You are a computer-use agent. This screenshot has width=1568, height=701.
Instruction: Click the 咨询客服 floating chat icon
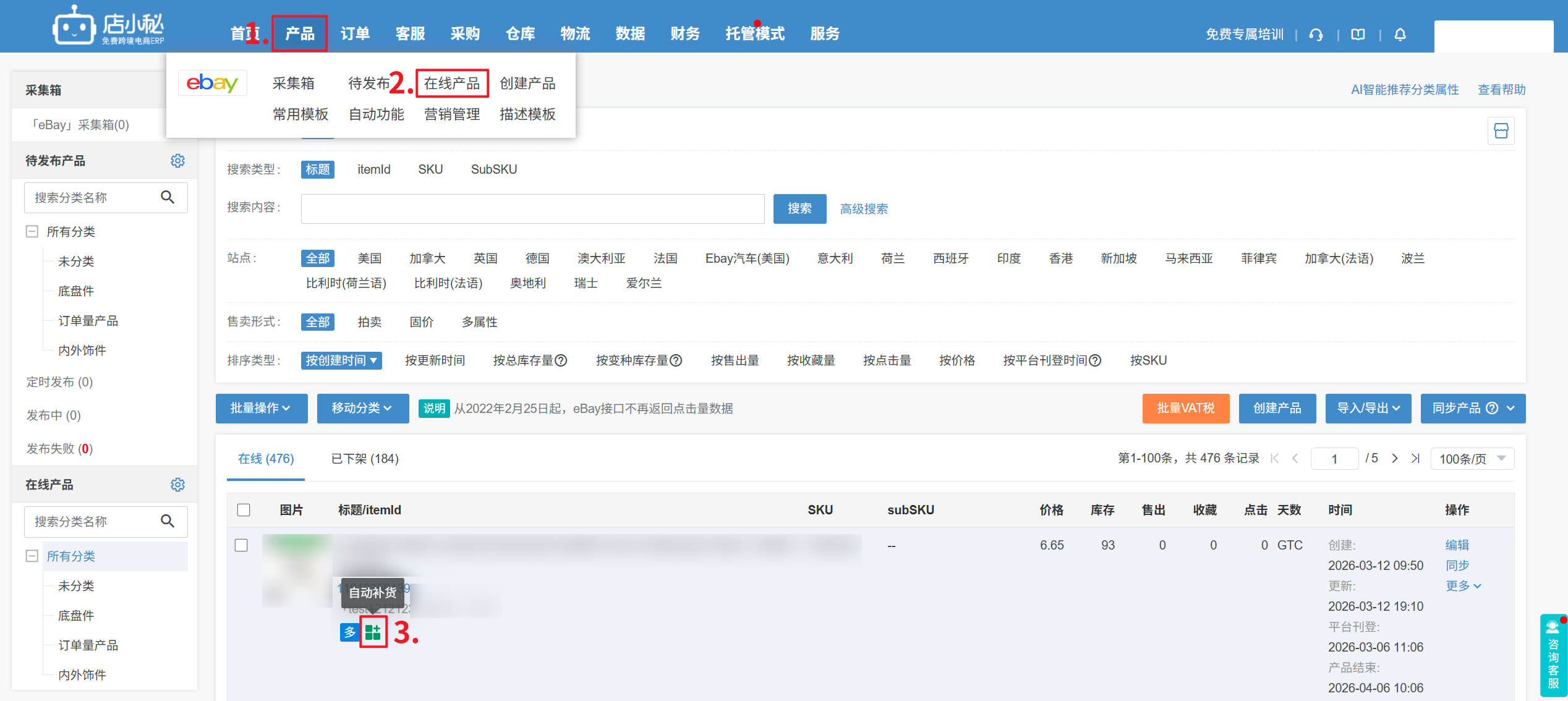pyautogui.click(x=1553, y=655)
